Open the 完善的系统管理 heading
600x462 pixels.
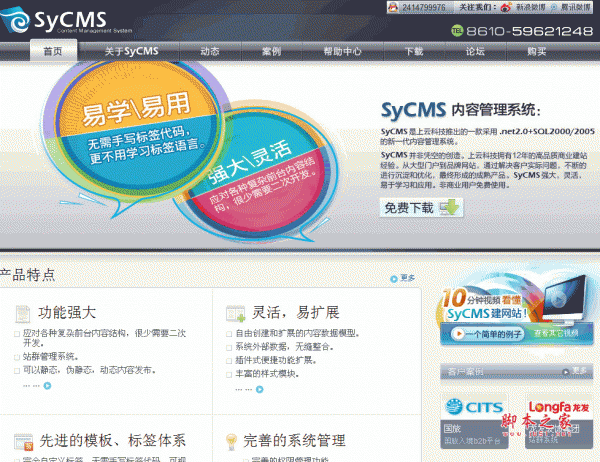click(294, 441)
